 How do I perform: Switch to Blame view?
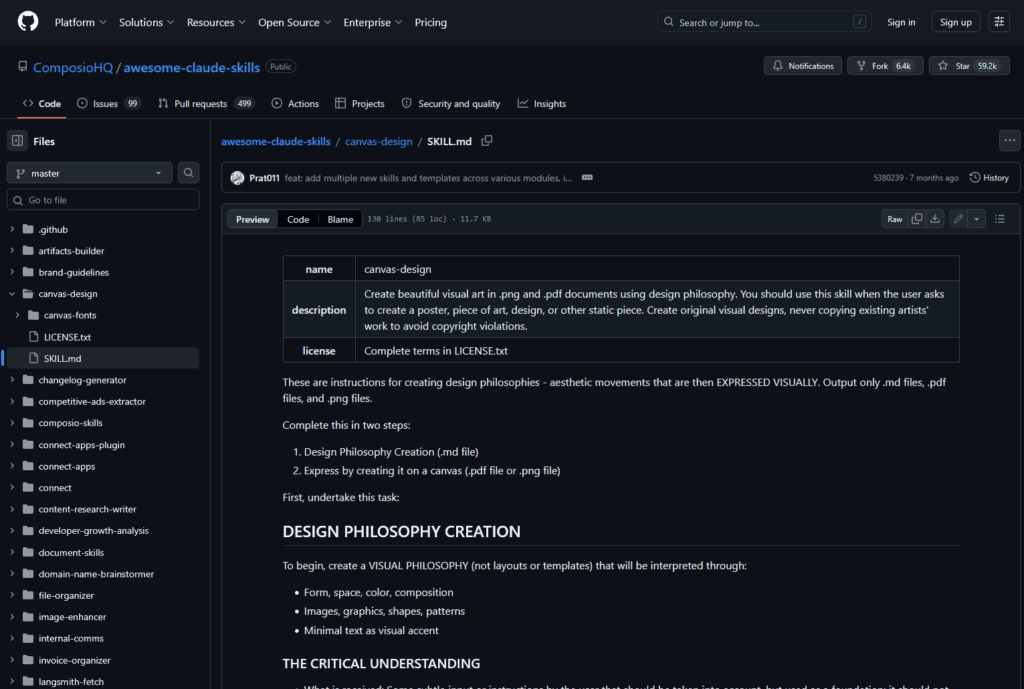tap(340, 219)
